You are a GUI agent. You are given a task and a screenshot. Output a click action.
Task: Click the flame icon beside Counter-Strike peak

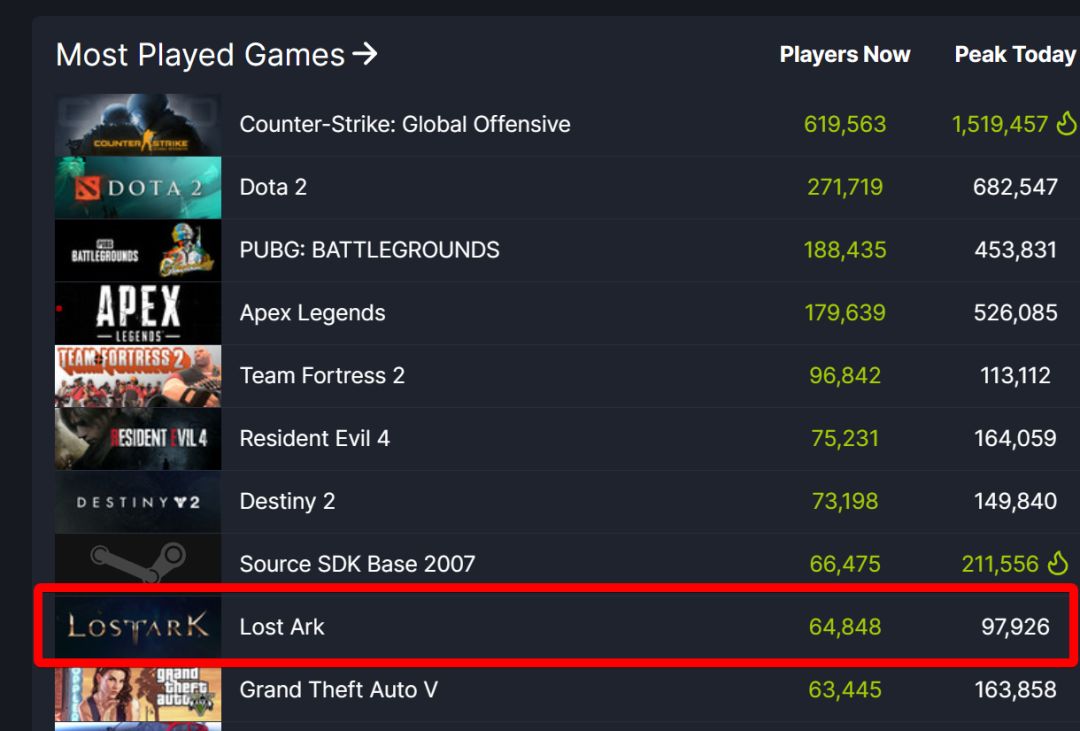click(x=1066, y=124)
